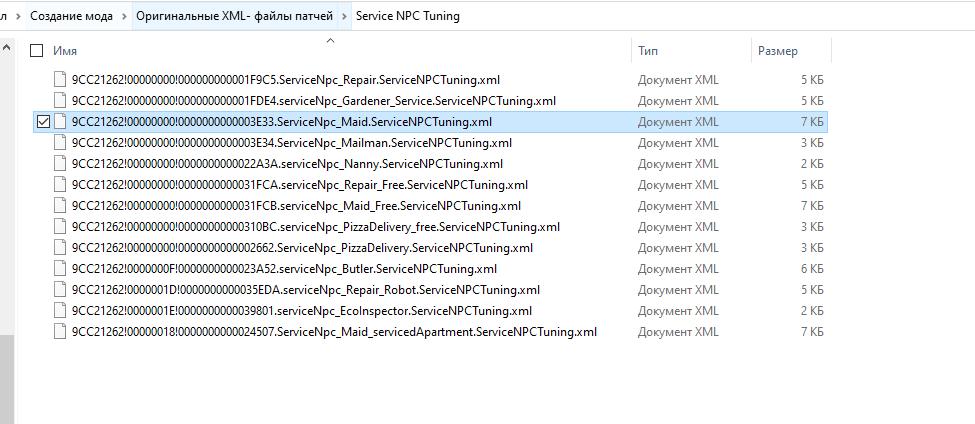Tick the select-all checkbox in header

tap(37, 51)
